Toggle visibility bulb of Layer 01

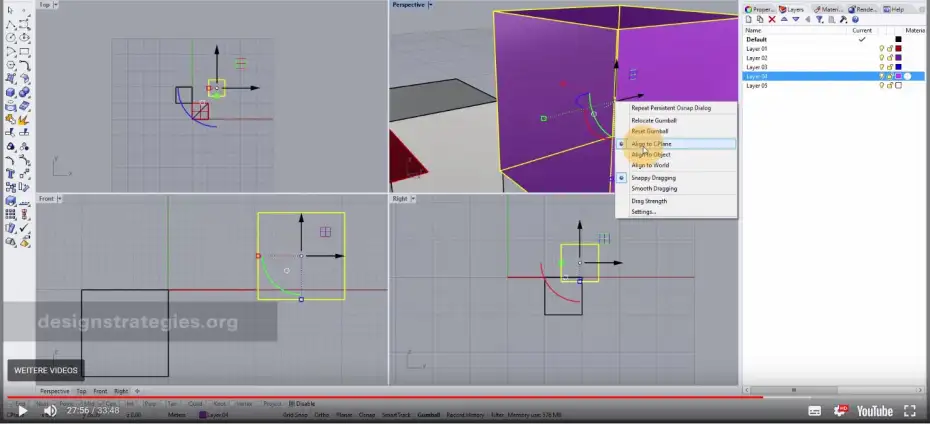881,49
